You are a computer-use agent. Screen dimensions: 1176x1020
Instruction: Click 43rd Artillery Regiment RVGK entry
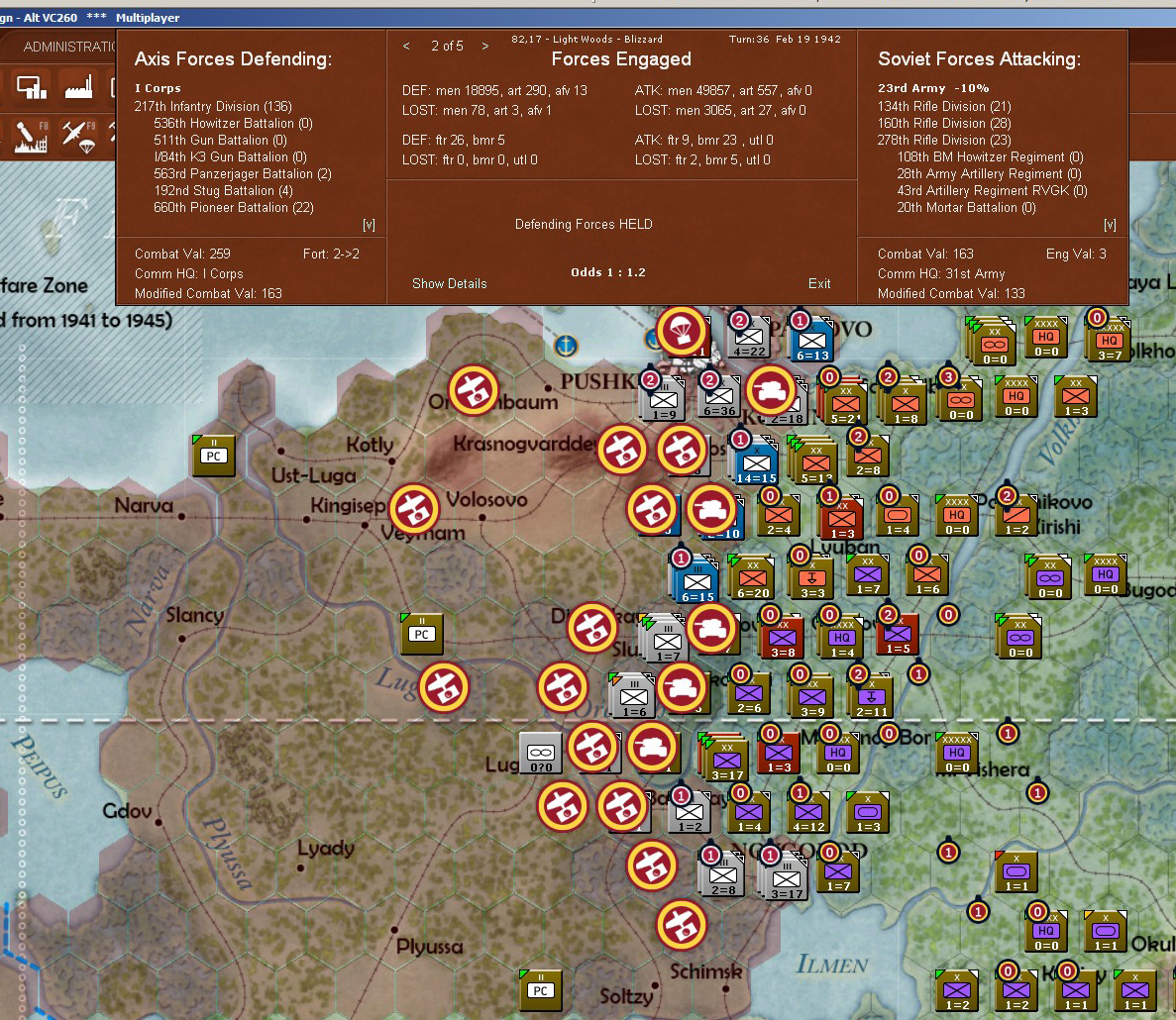click(992, 190)
